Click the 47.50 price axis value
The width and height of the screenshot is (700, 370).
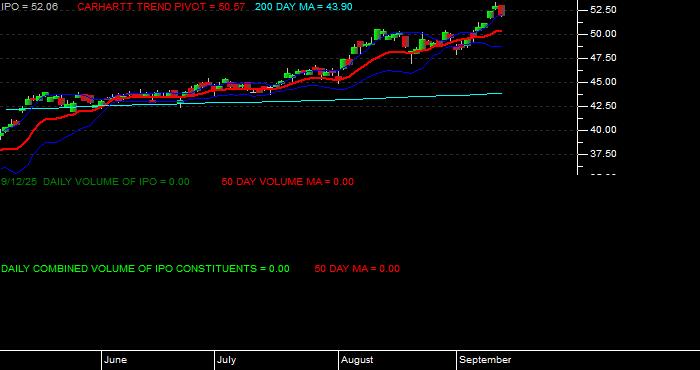tap(603, 58)
